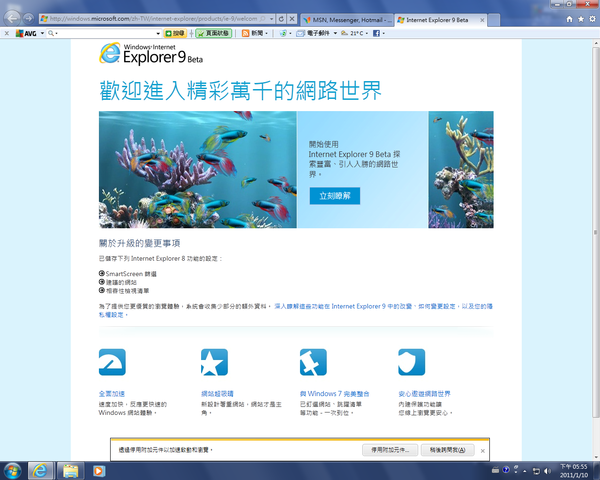600x480 pixels.
Task: Open the e-mail envelope toolbar icon
Action: (301, 33)
